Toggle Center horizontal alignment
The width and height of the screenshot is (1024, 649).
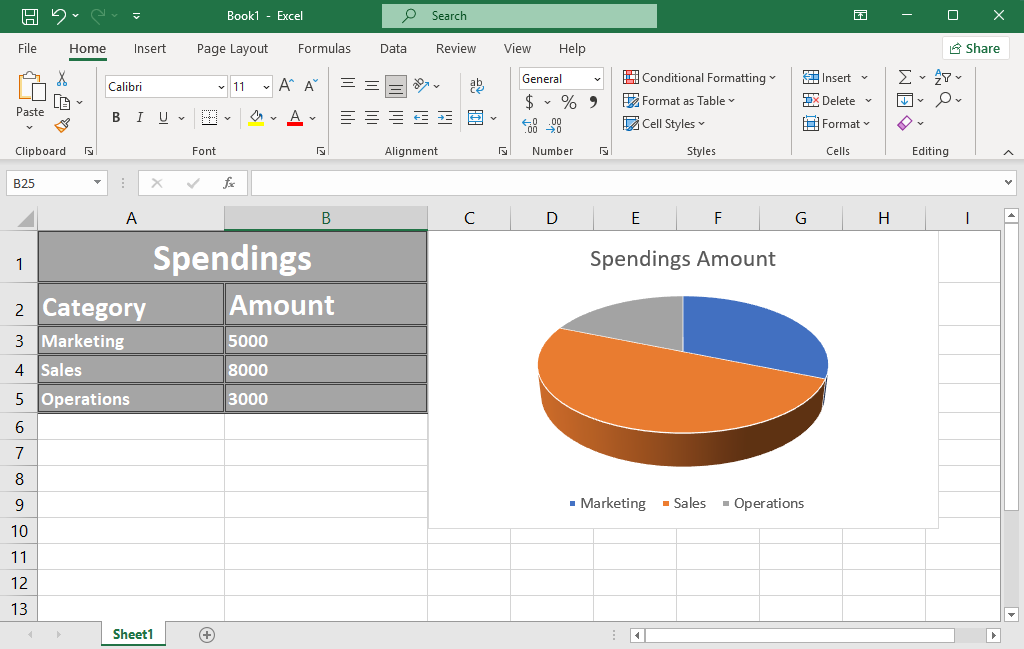pos(372,118)
